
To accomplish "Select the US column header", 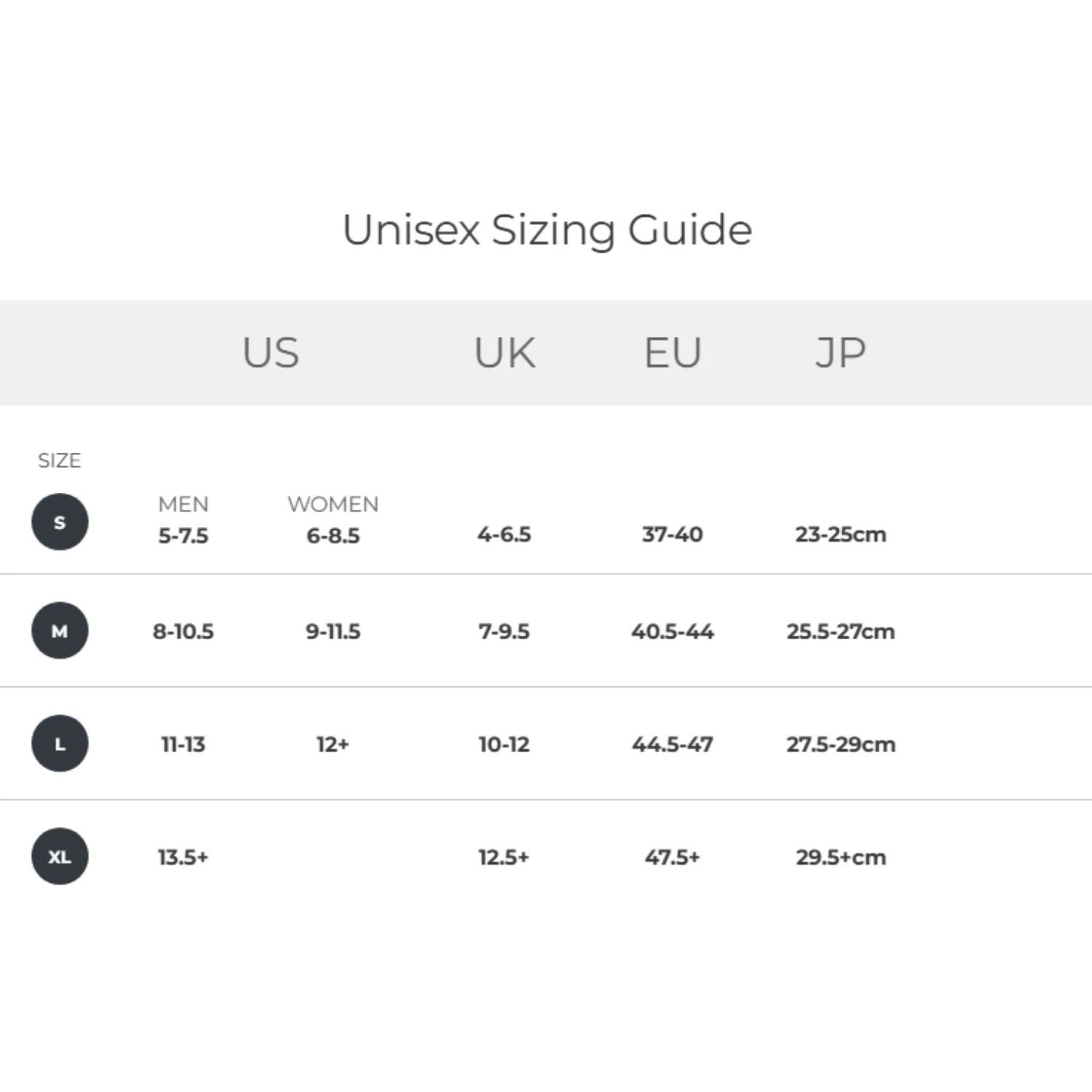I will pyautogui.click(x=270, y=353).
